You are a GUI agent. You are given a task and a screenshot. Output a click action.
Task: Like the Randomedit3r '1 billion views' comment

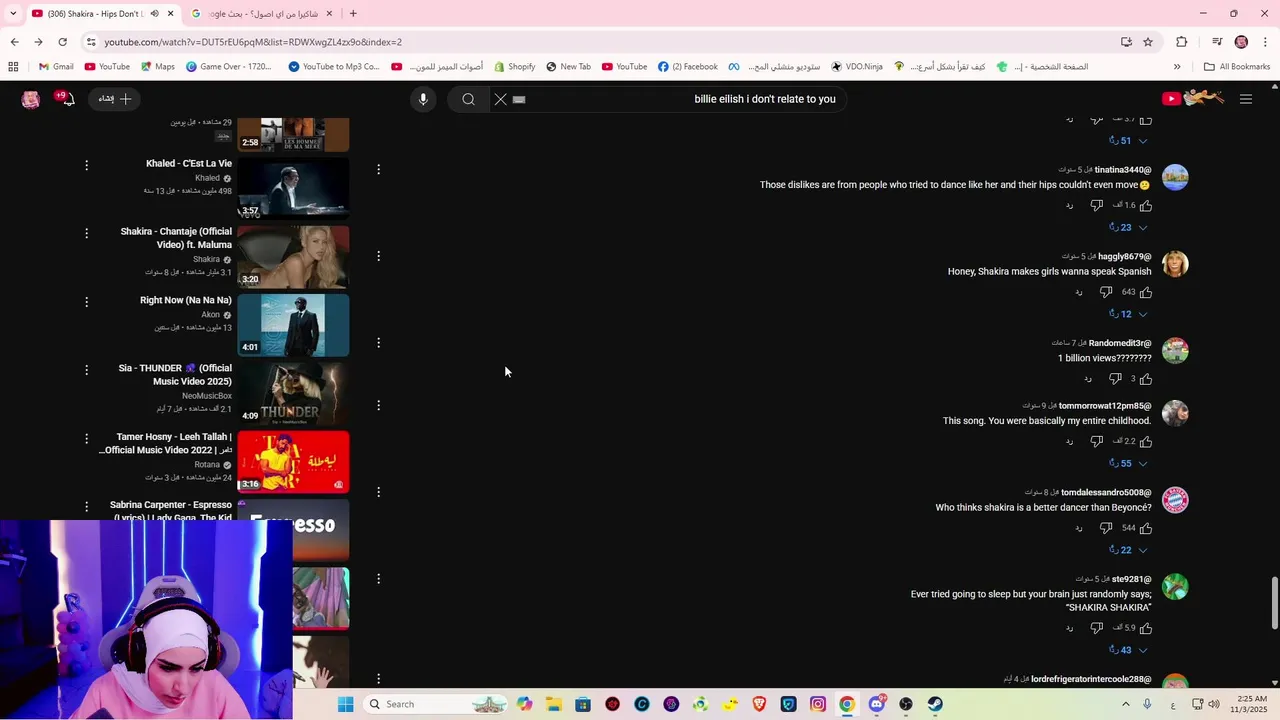tap(1146, 380)
